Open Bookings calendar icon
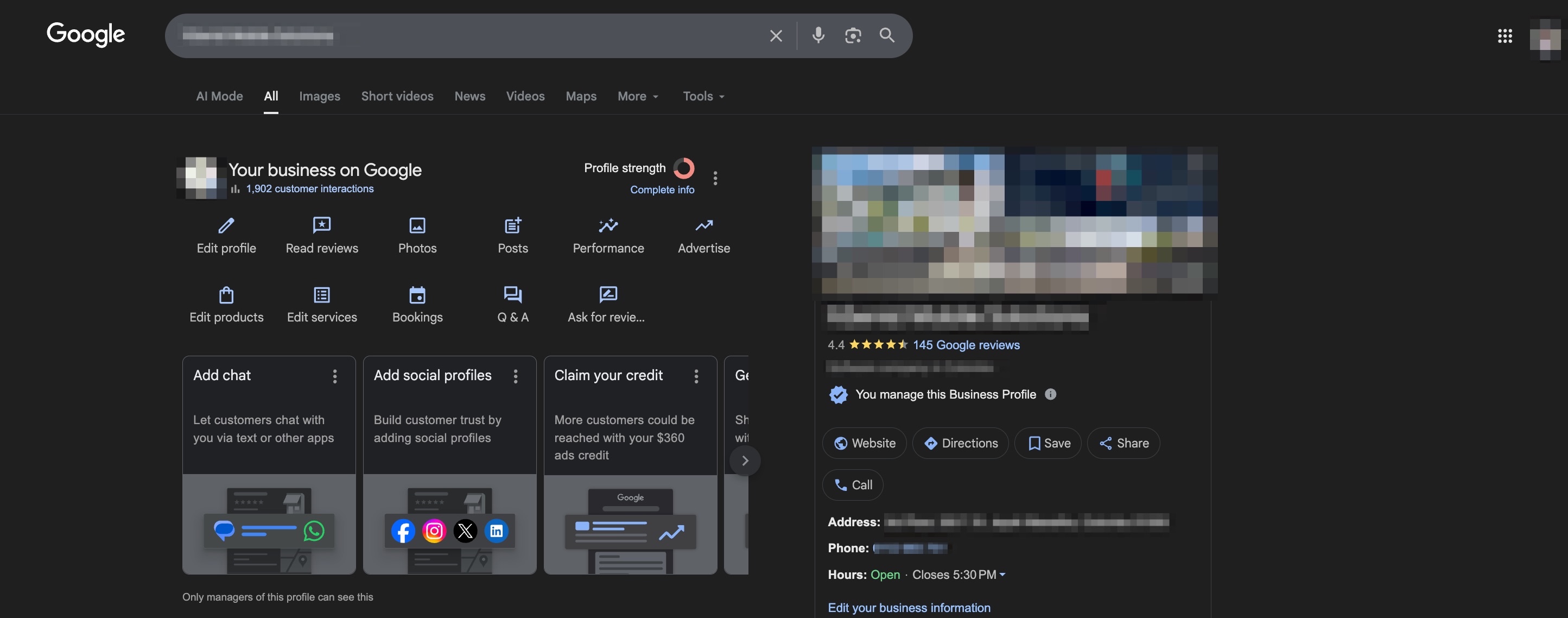 [417, 295]
